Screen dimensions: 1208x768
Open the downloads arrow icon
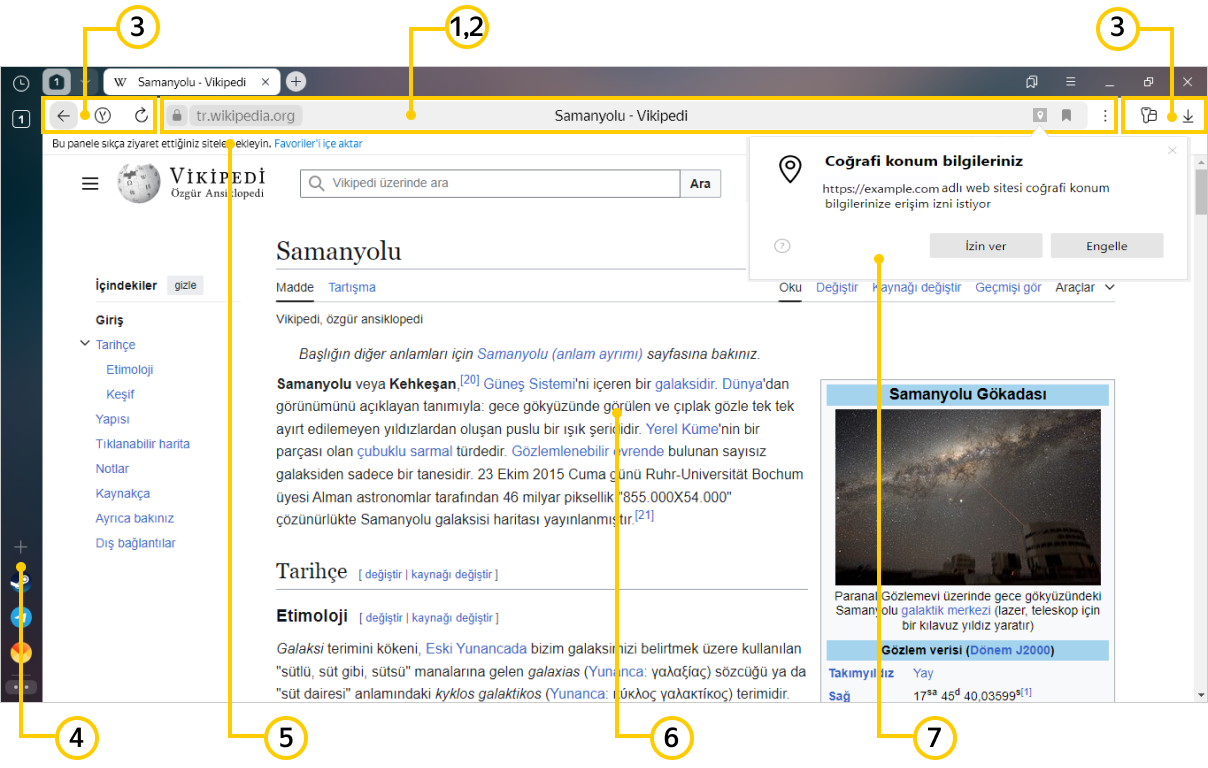1188,116
